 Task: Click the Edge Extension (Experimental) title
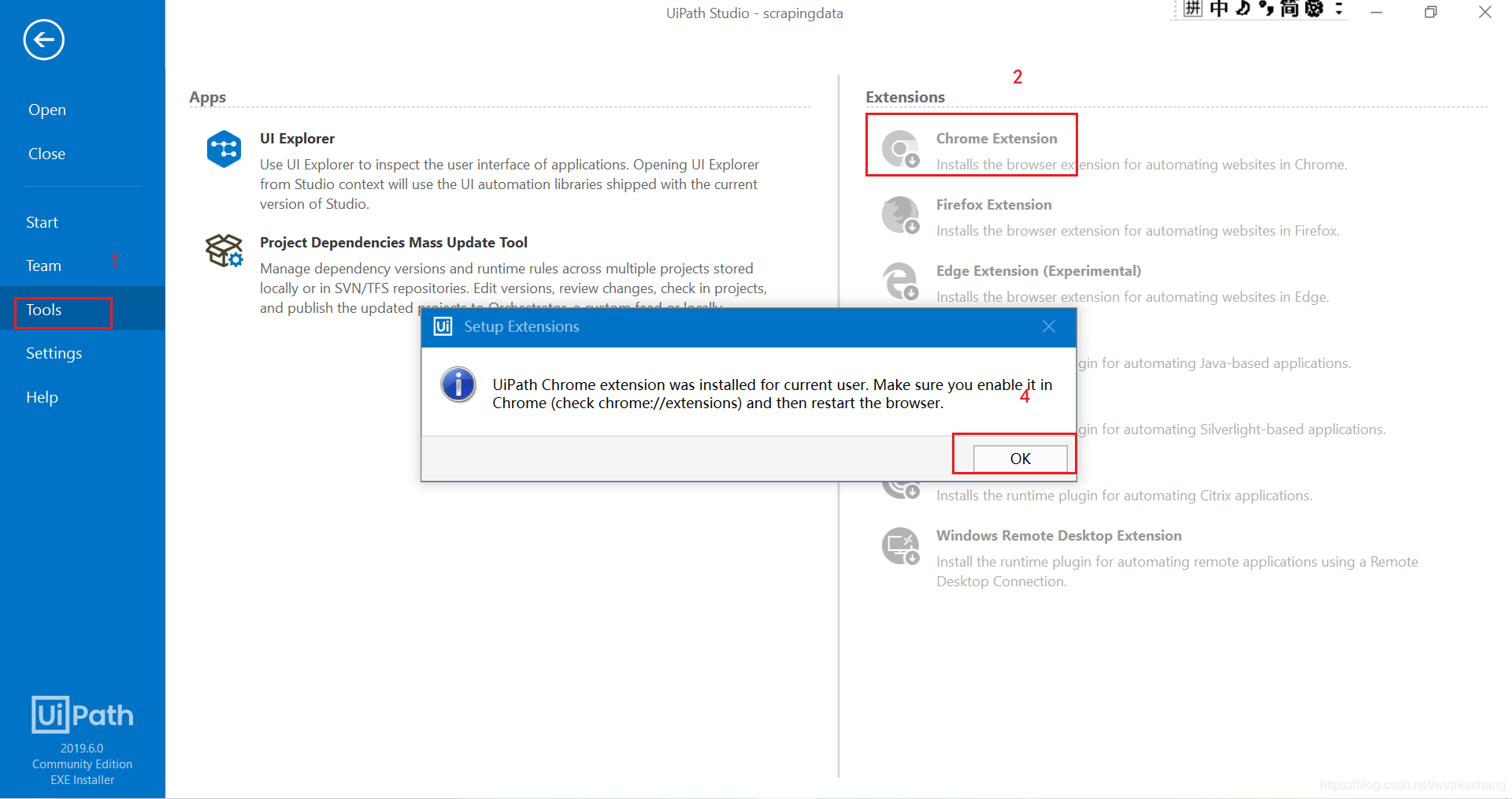point(1038,271)
